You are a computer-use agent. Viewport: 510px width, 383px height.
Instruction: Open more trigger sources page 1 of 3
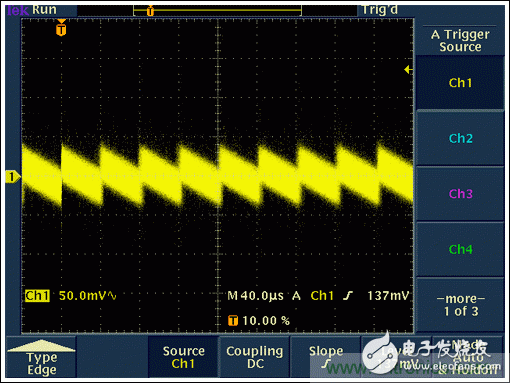460,305
